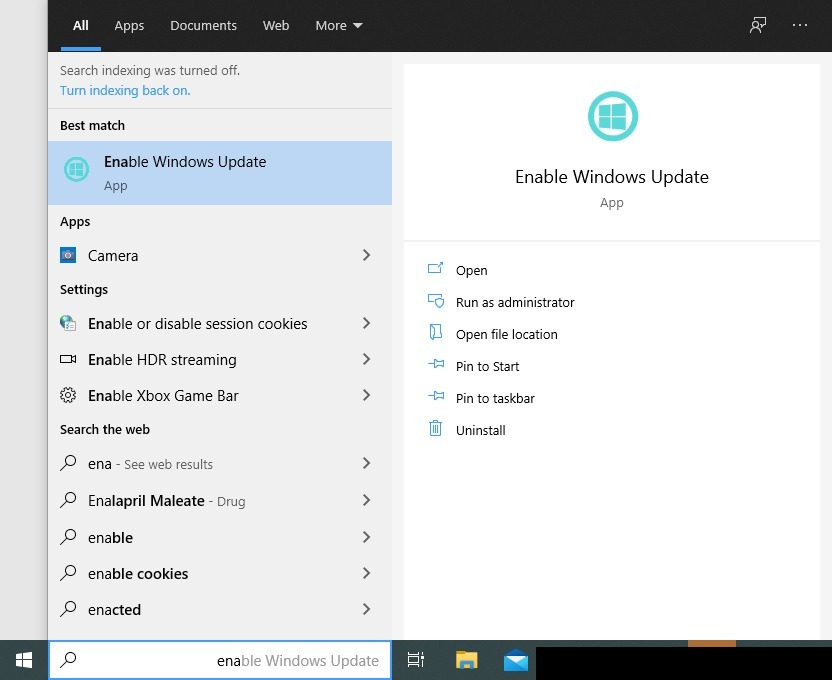Click the Camera app icon
The image size is (832, 680).
pyautogui.click(x=68, y=255)
